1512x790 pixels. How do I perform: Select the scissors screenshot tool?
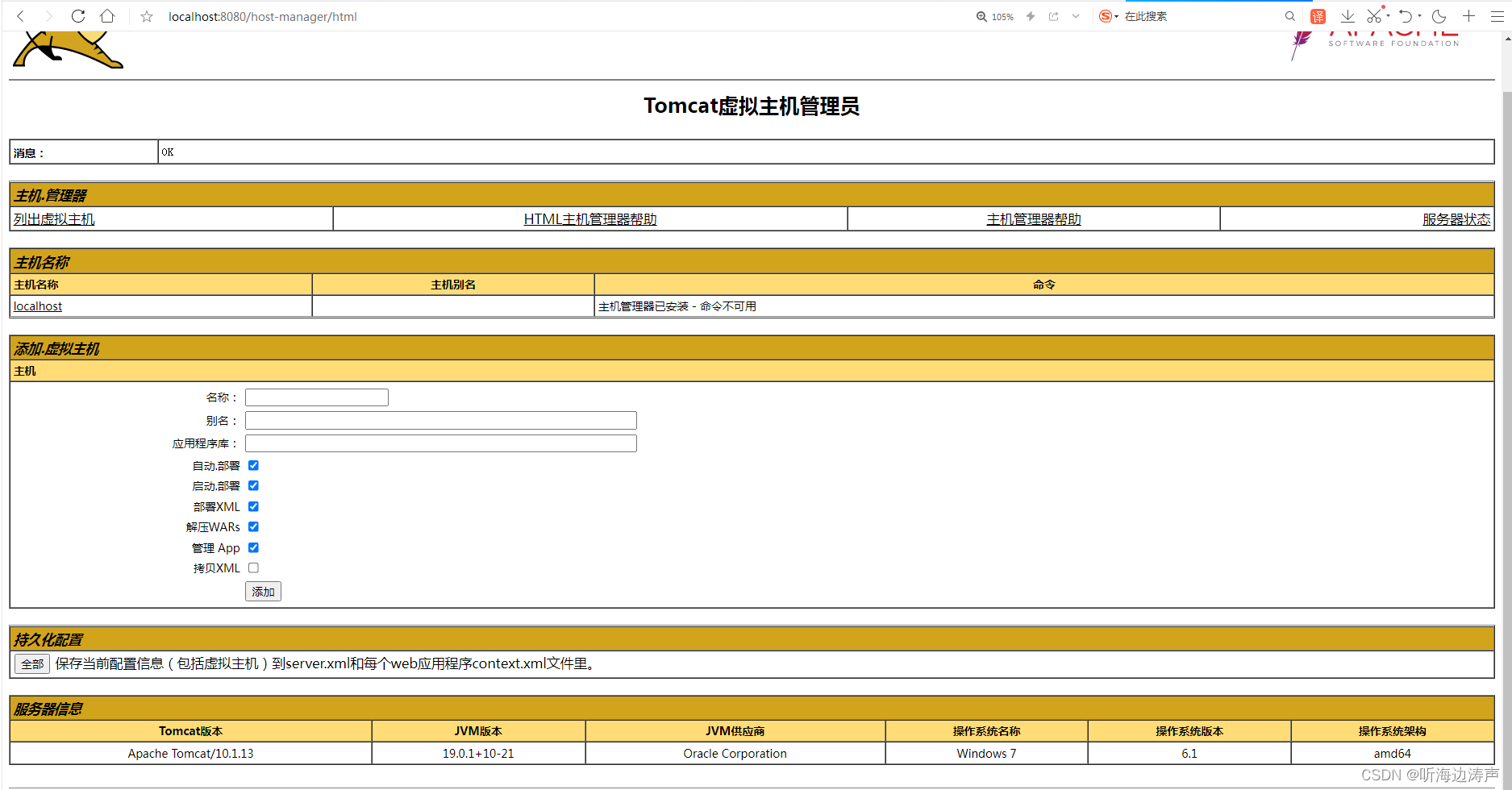tap(1374, 16)
